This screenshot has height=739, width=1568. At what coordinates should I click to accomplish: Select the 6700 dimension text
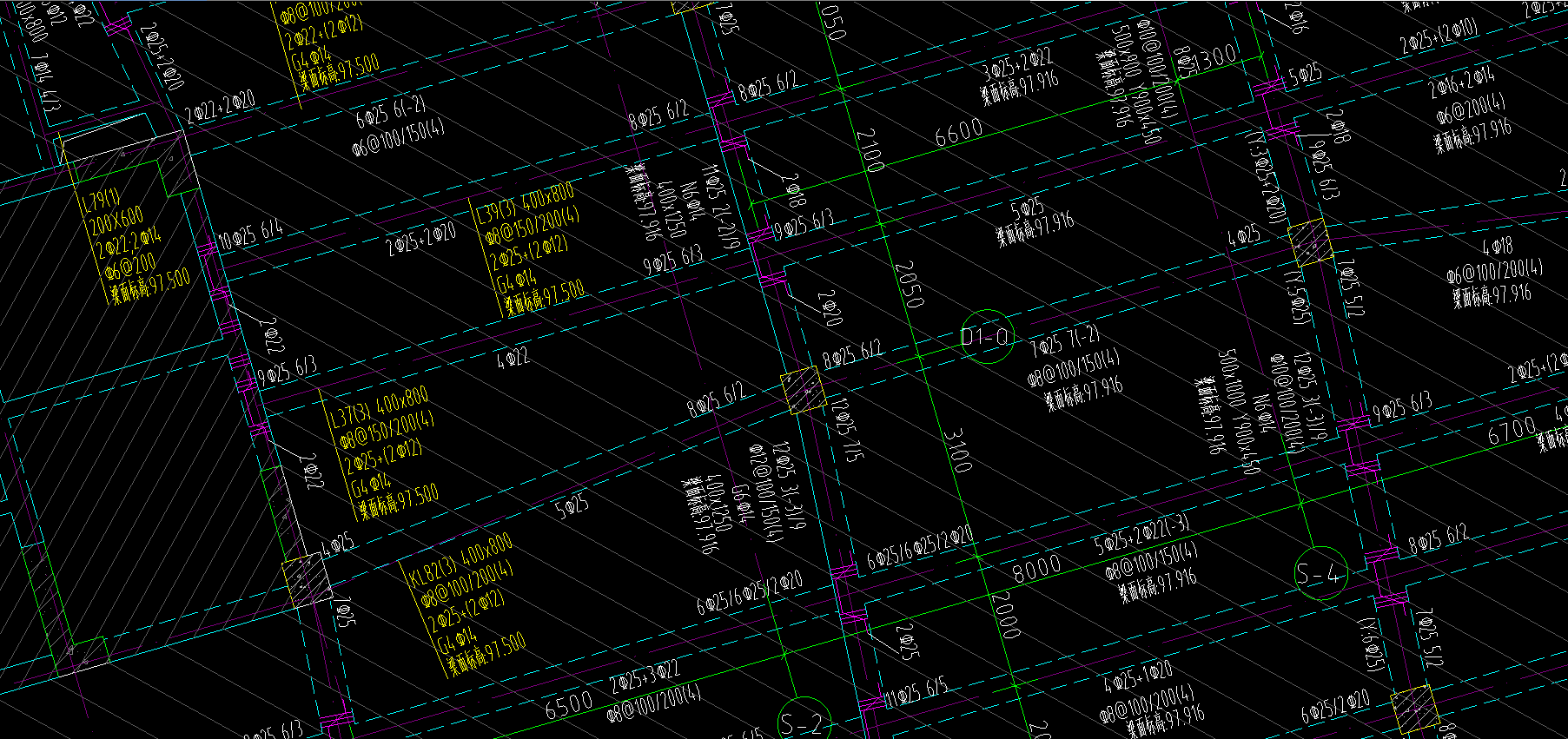(x=1512, y=431)
